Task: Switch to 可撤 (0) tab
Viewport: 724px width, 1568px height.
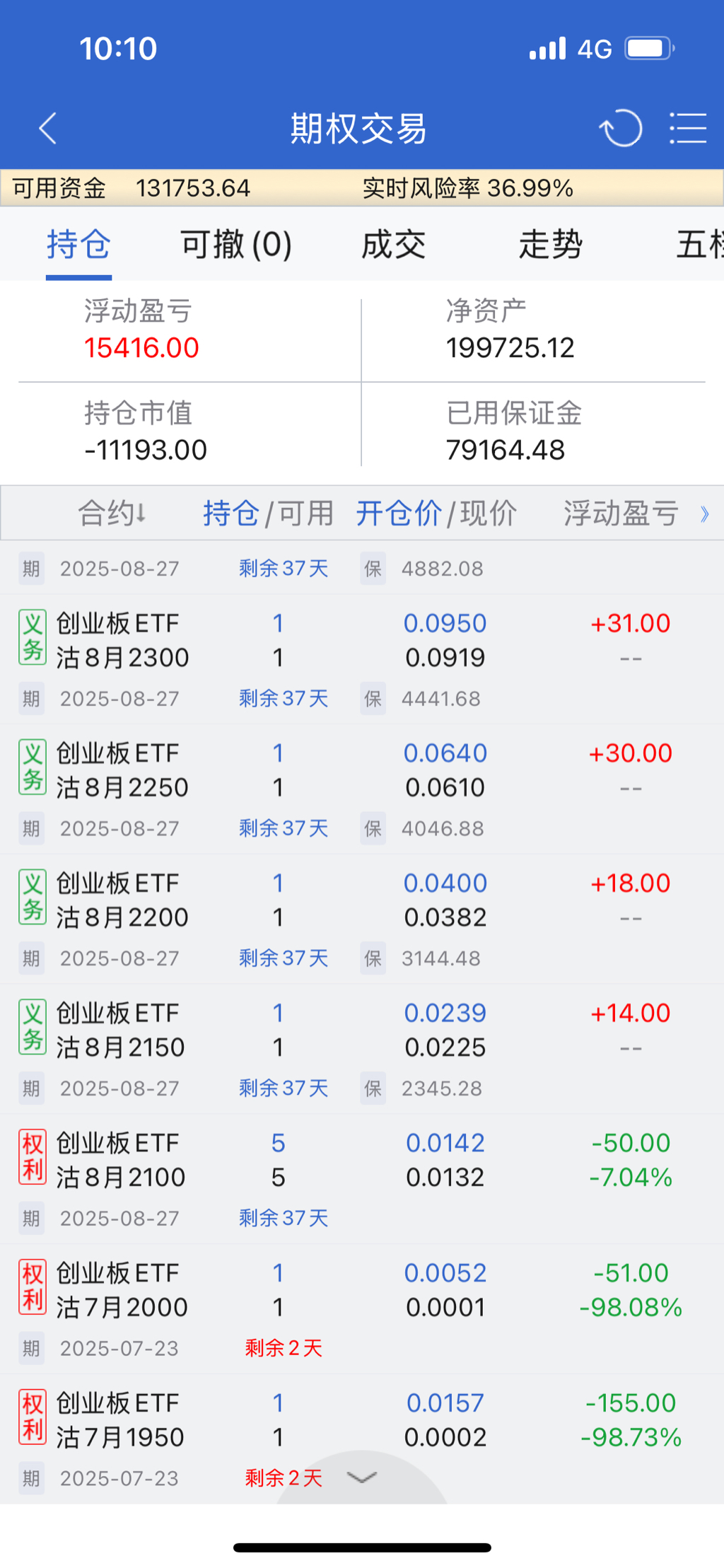Action: click(x=236, y=245)
